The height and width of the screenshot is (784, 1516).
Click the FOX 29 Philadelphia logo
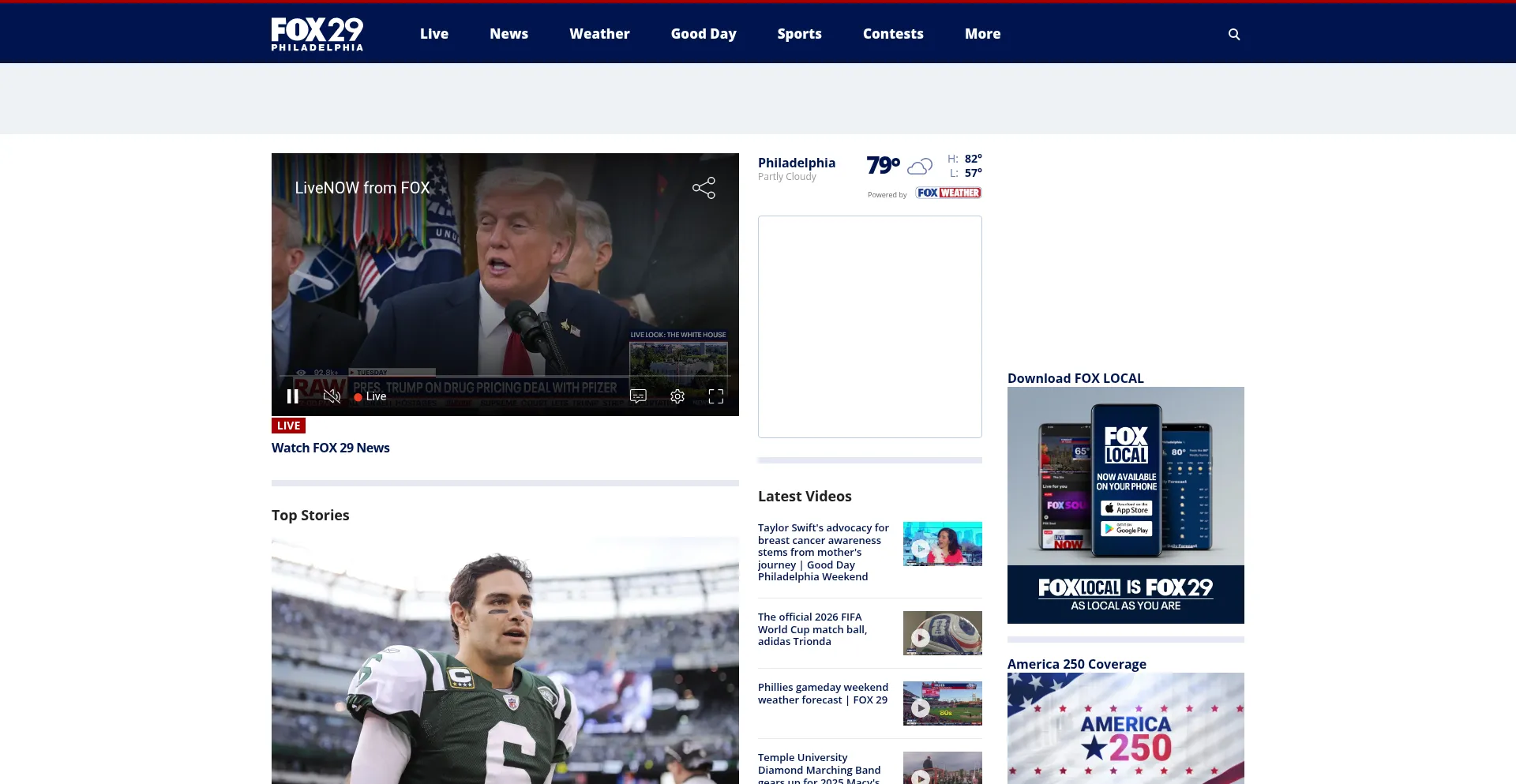pos(317,34)
